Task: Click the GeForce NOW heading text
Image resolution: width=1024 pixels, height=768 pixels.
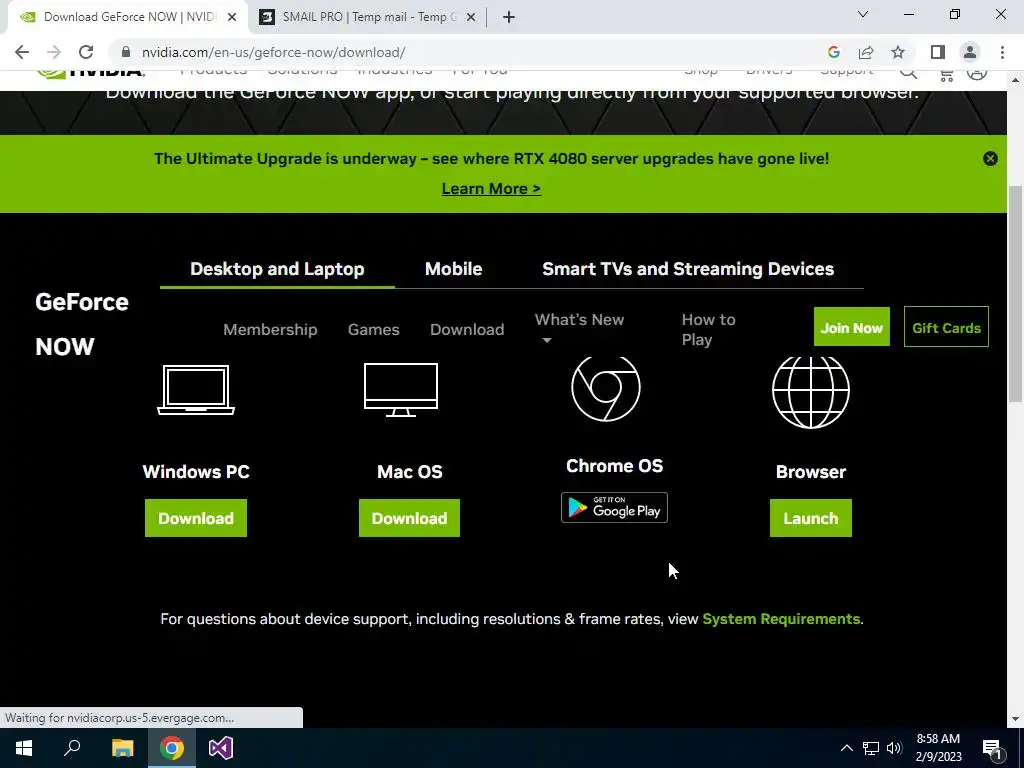Action: pyautogui.click(x=82, y=324)
